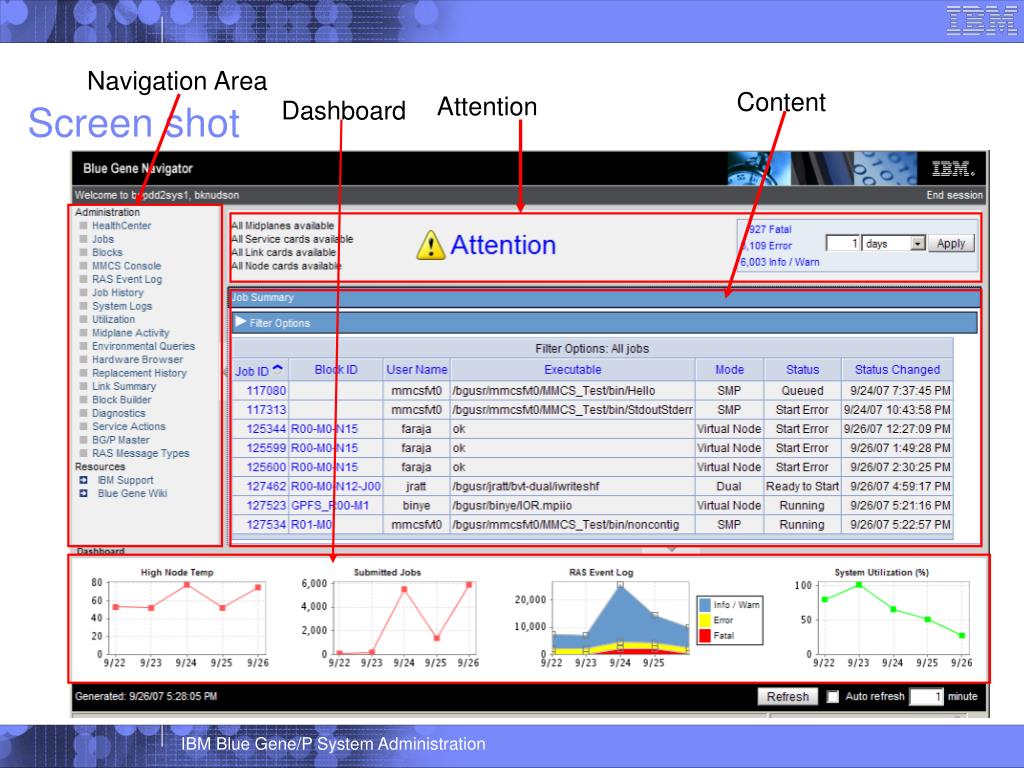This screenshot has height=768, width=1024.
Task: Click the days number input field
Action: 843,244
